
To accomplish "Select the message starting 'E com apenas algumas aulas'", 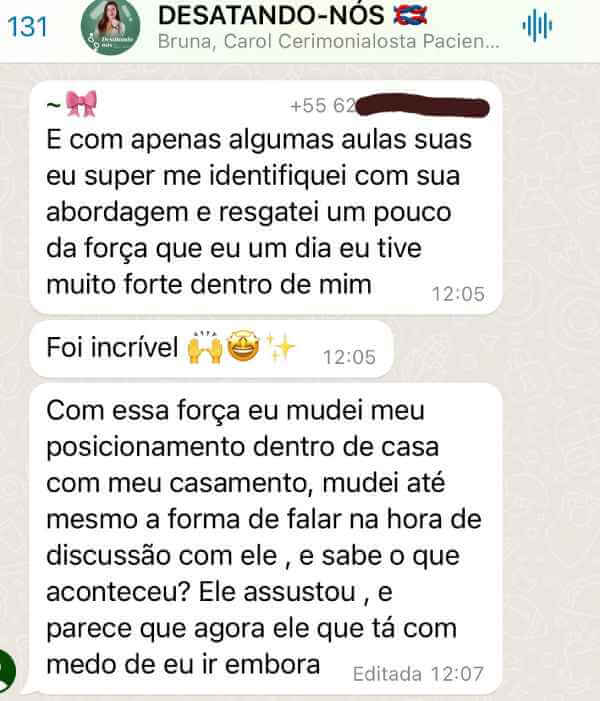I will click(x=266, y=197).
